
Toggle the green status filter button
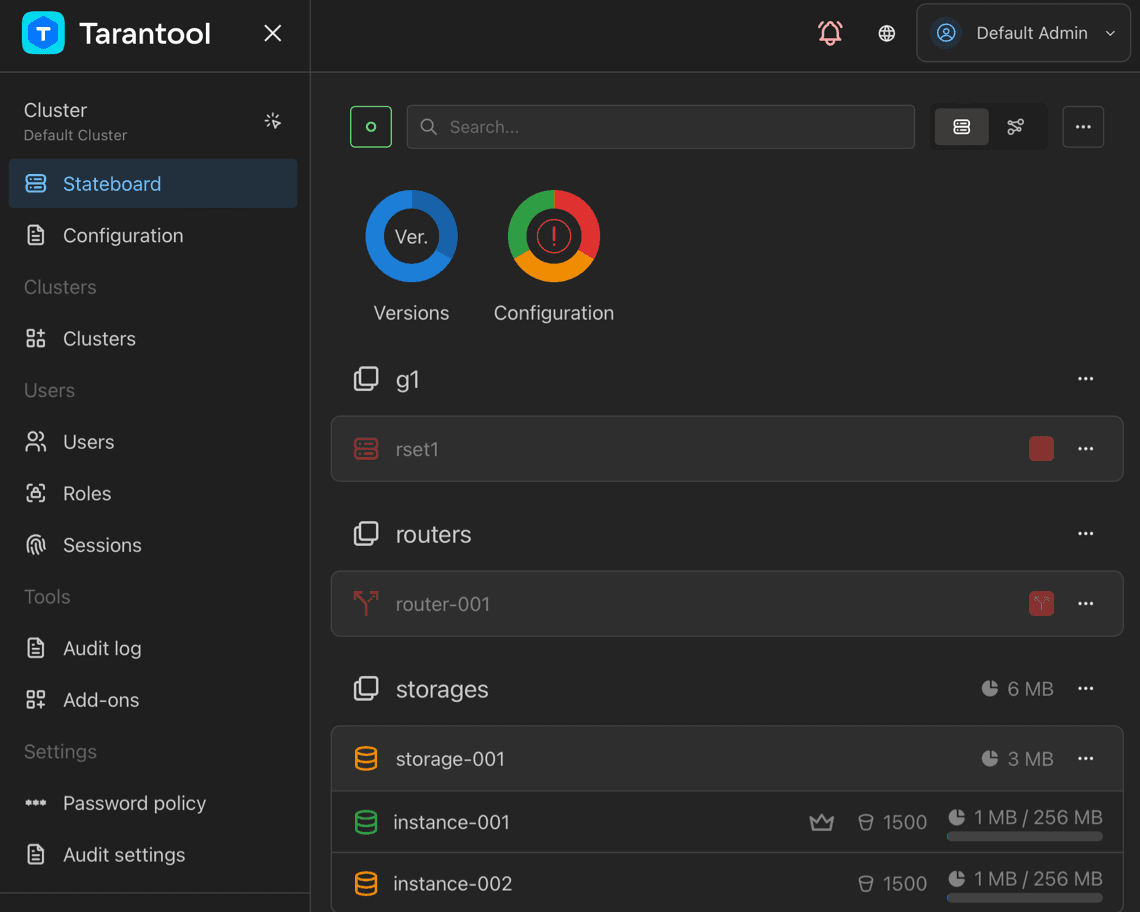(x=371, y=127)
